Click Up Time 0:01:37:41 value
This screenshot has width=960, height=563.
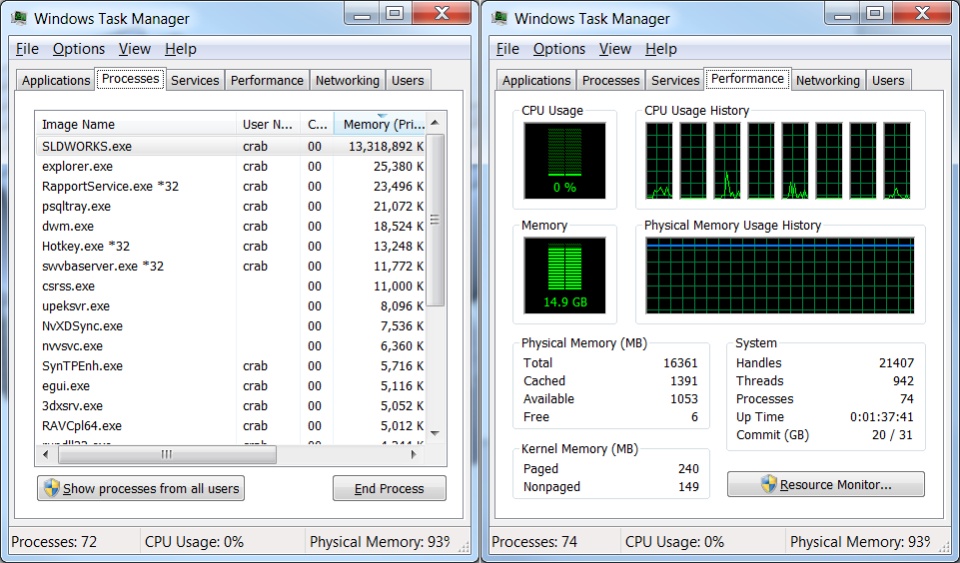(882, 417)
